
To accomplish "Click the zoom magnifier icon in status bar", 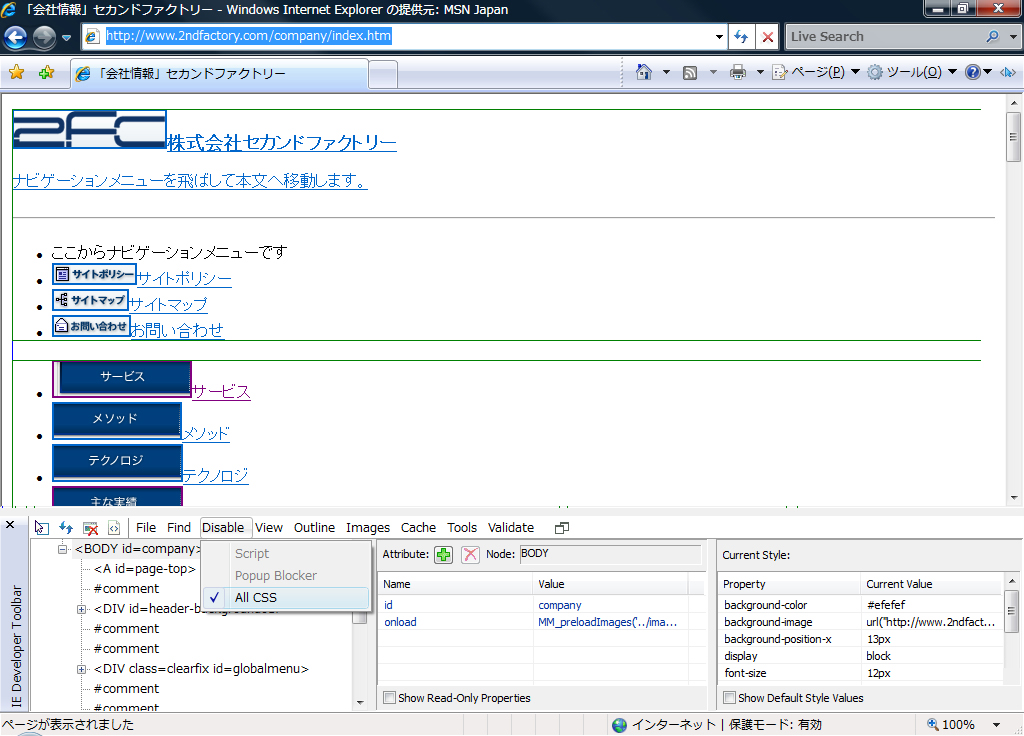I will point(933,724).
